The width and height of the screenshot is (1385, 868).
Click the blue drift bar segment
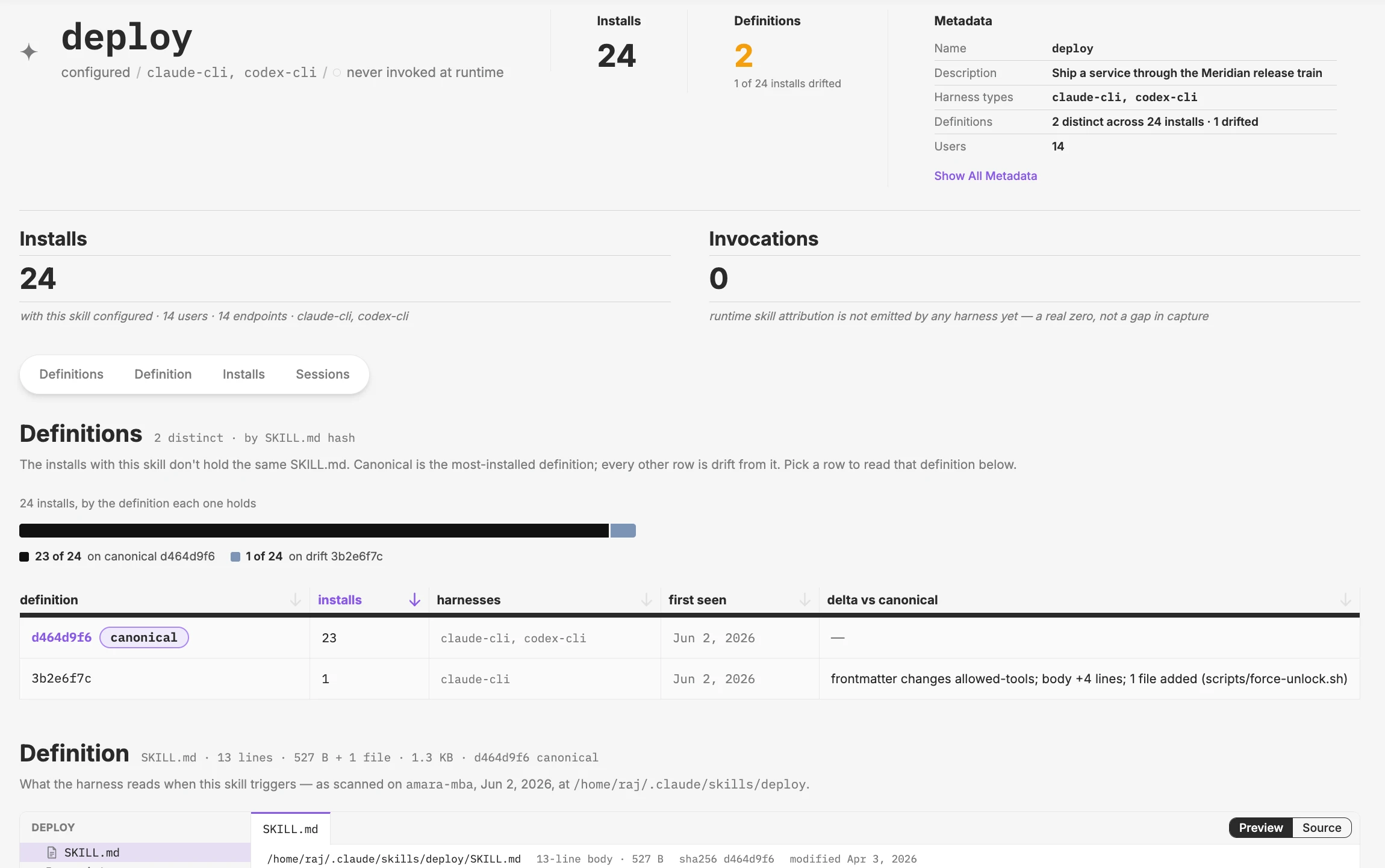(623, 530)
